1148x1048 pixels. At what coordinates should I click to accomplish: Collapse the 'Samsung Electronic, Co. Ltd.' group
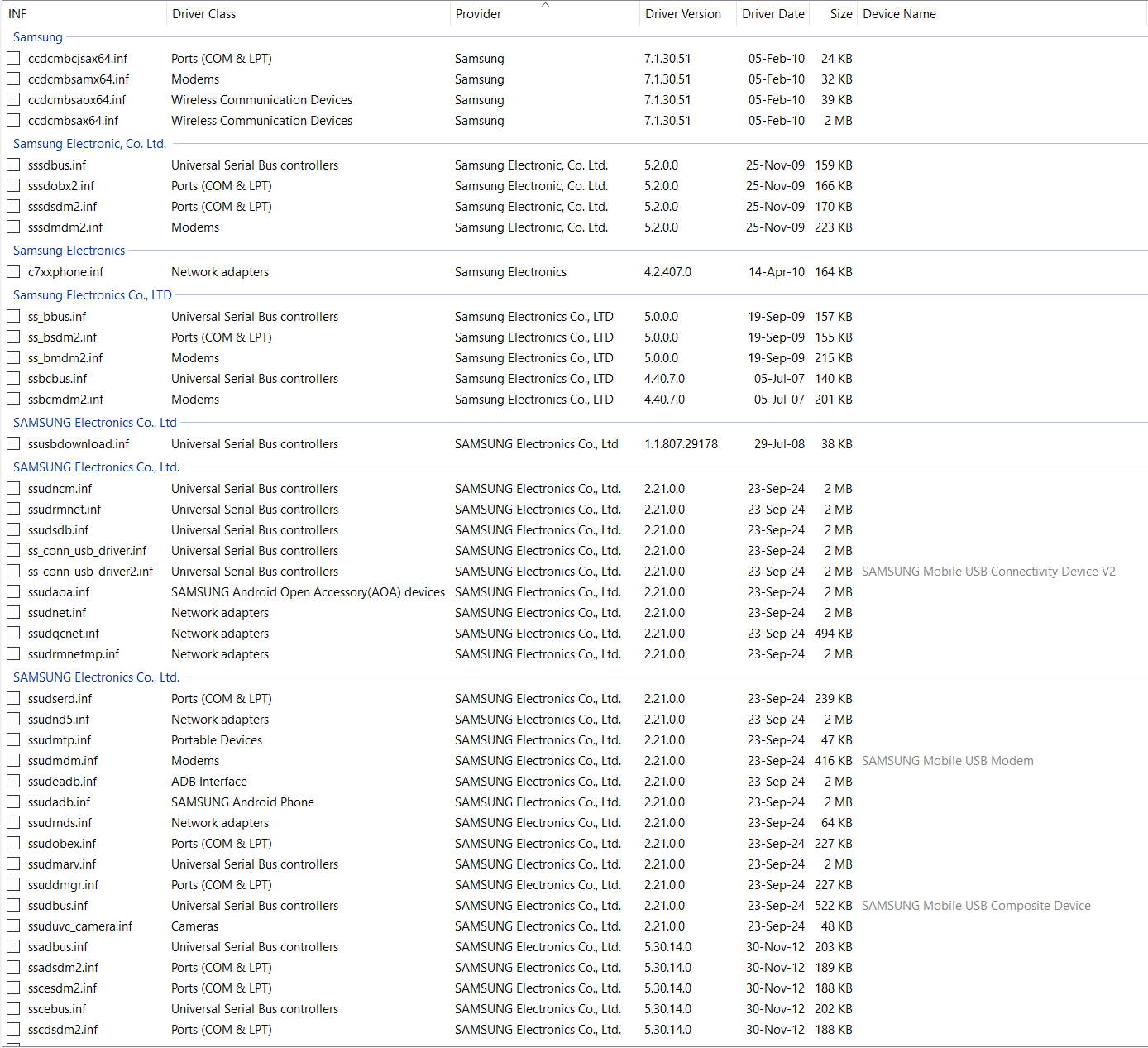point(89,144)
